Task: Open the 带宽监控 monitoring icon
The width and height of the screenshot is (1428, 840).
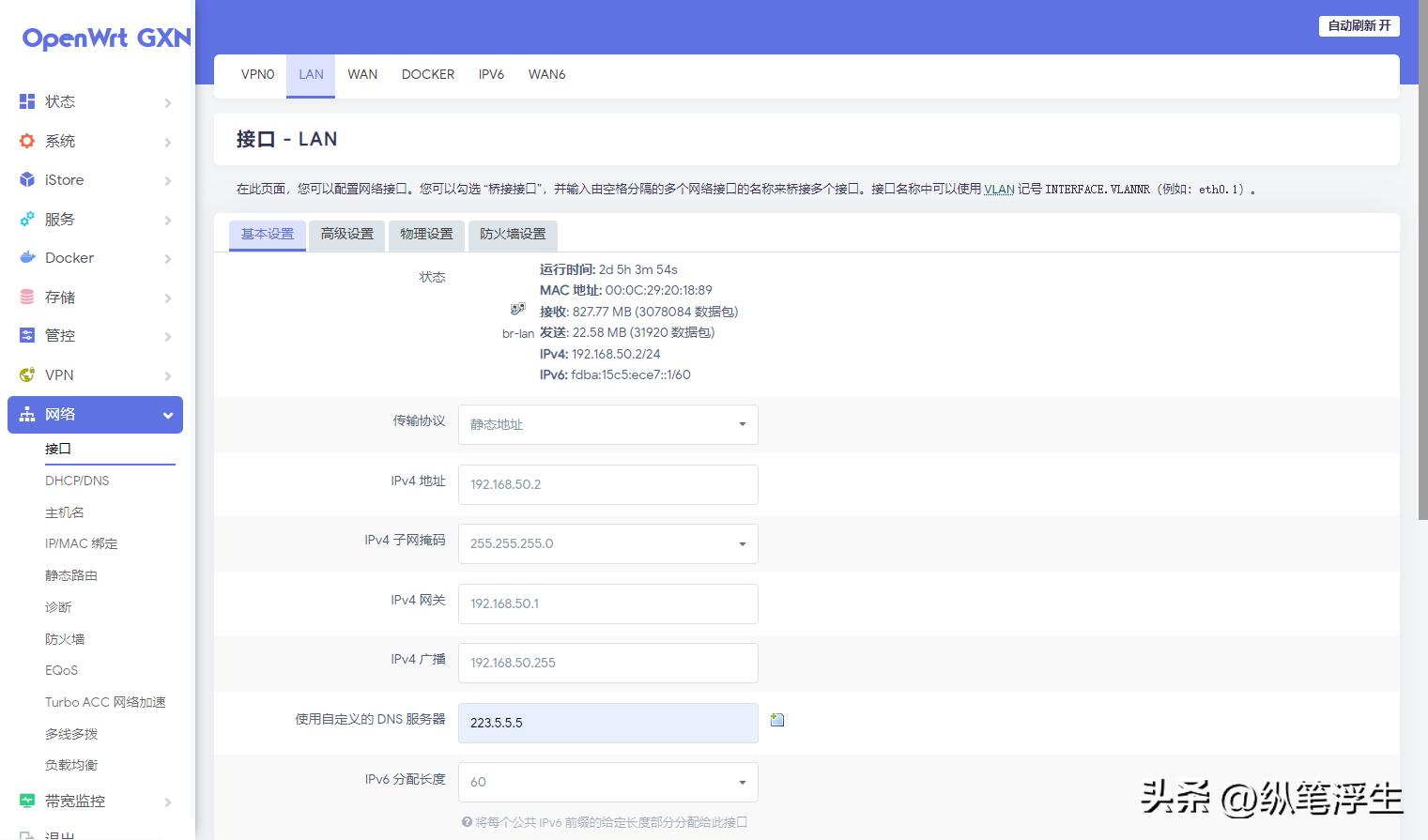Action: coord(25,802)
